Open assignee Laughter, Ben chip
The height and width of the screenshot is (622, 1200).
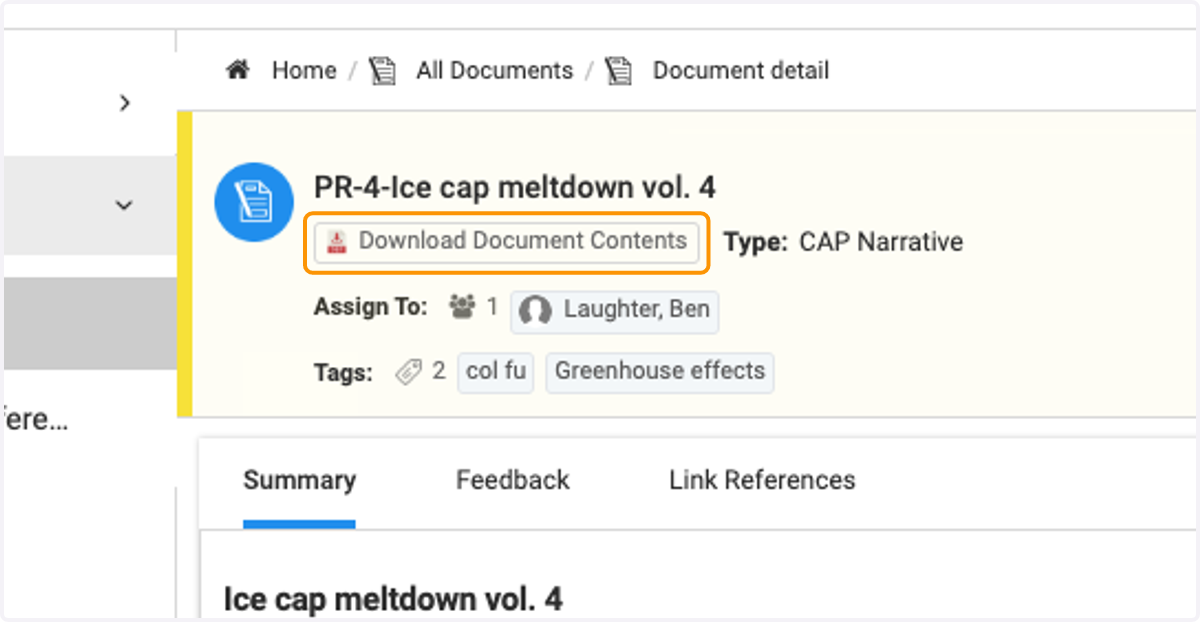tap(615, 310)
